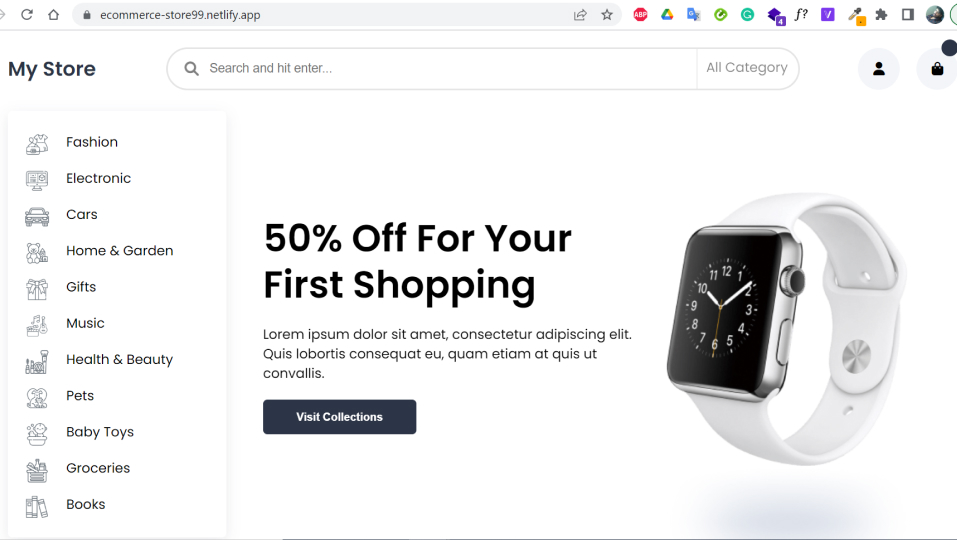Expand the All Category dropdown
The width and height of the screenshot is (957, 540).
747,68
